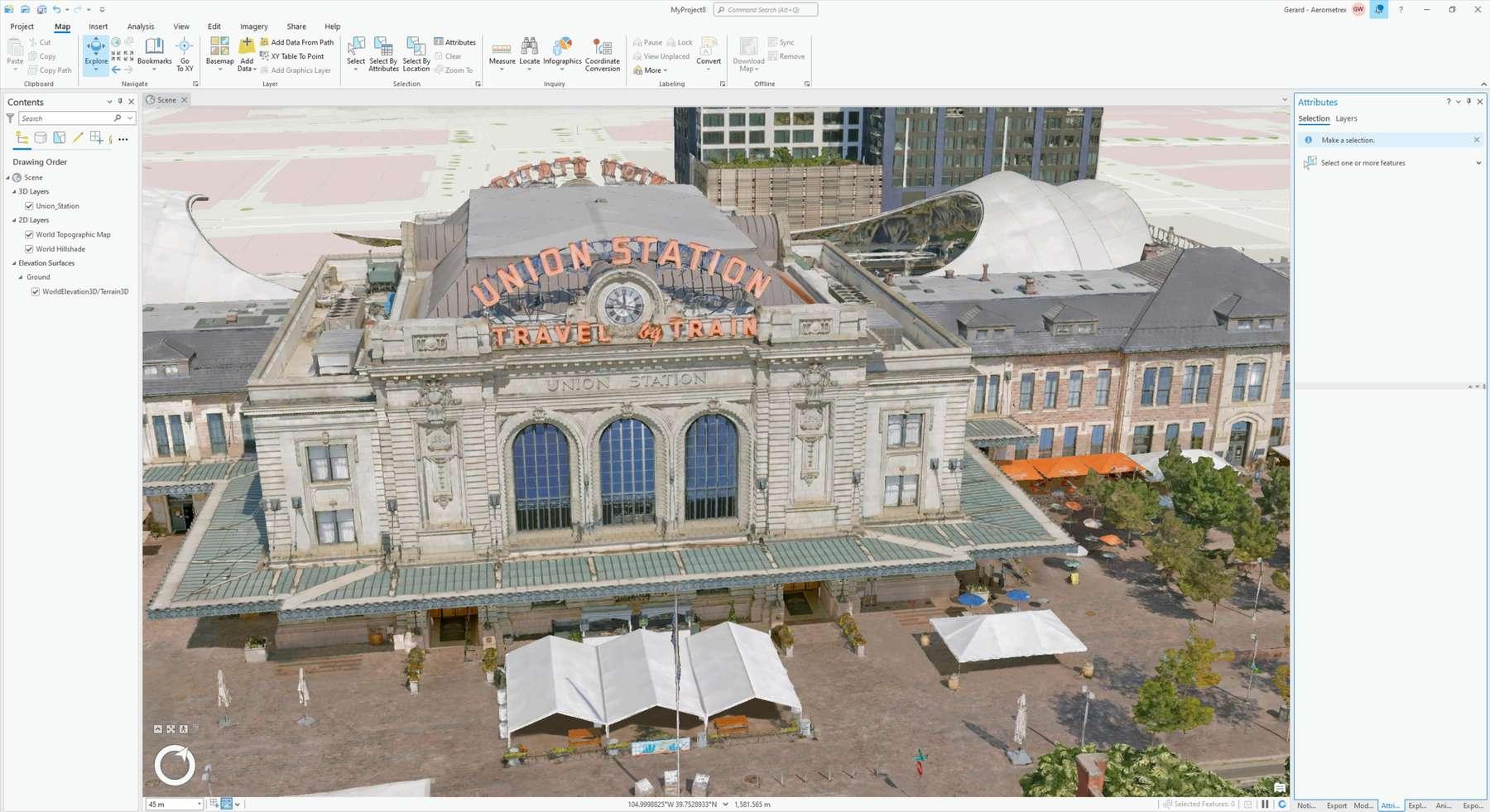Image resolution: width=1490 pixels, height=812 pixels.
Task: Open the Insert ribbon tab
Action: pos(99,26)
